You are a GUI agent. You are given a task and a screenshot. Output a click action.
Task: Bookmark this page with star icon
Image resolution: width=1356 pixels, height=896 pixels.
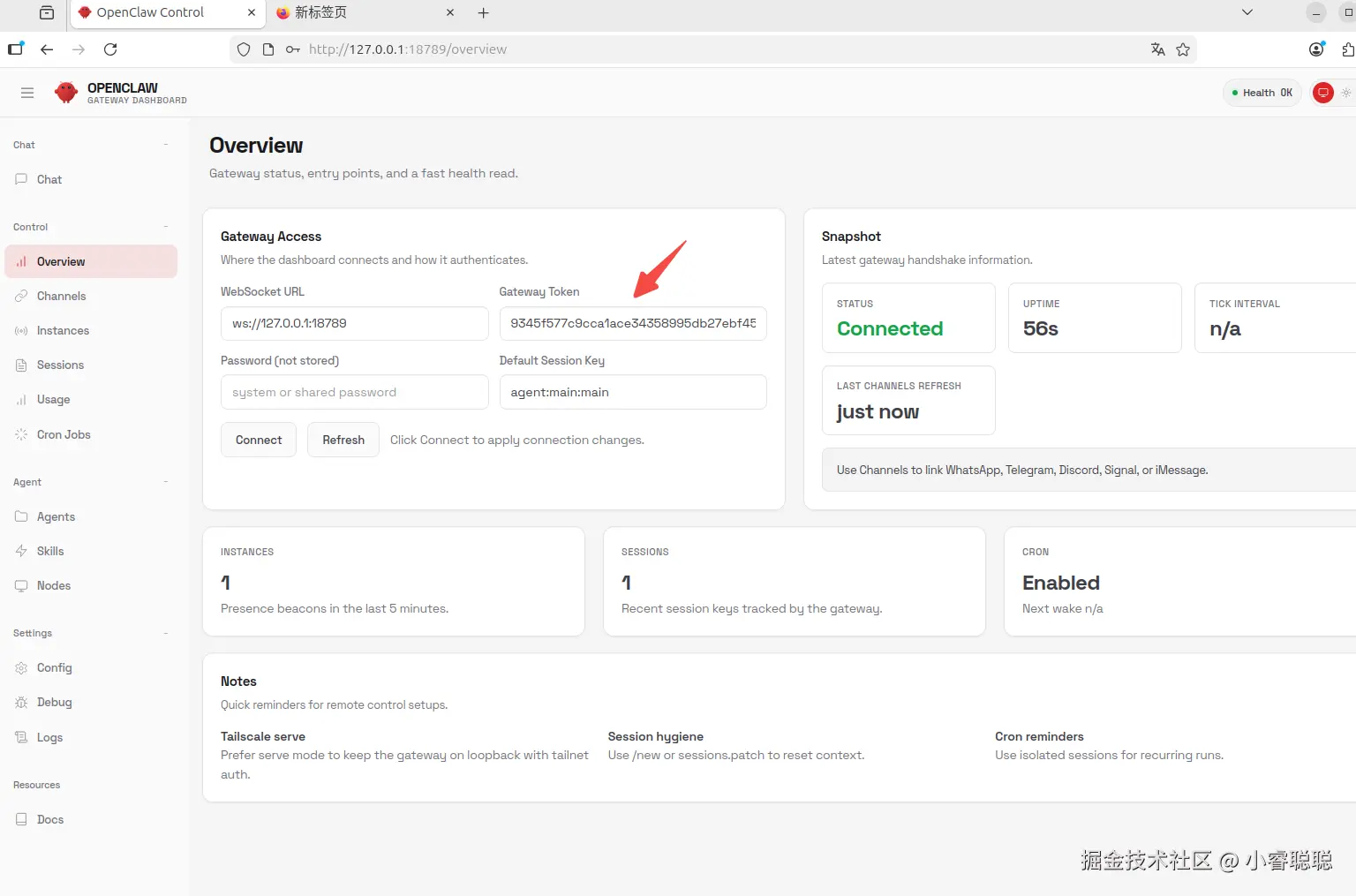1183,49
